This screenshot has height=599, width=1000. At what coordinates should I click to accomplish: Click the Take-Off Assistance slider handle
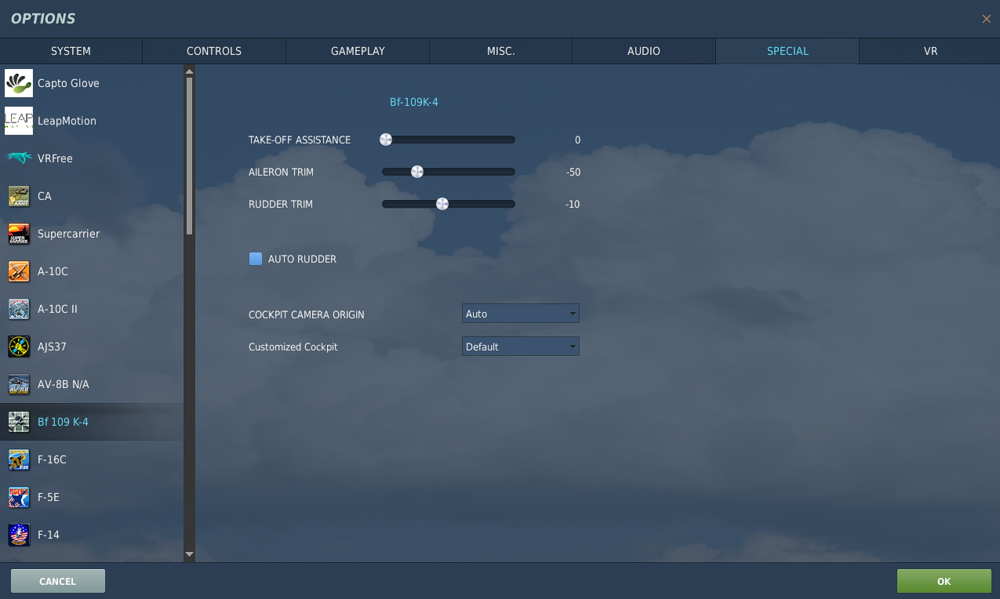[386, 140]
